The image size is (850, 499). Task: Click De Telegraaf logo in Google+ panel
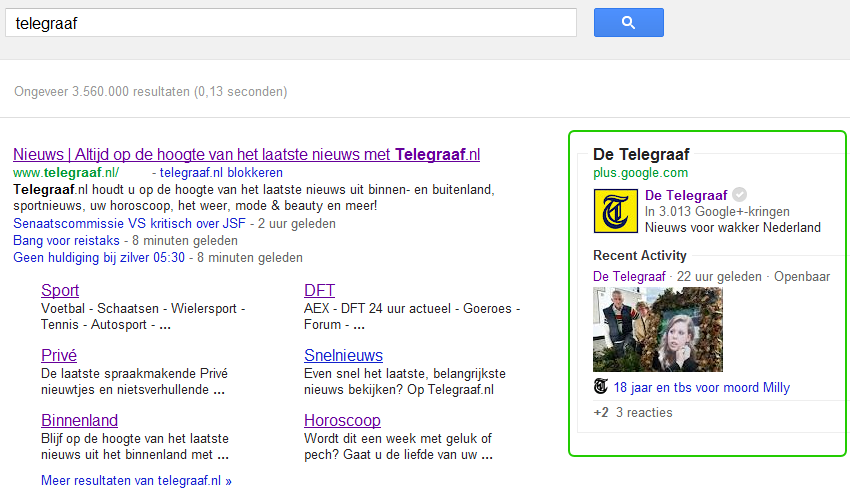point(615,212)
